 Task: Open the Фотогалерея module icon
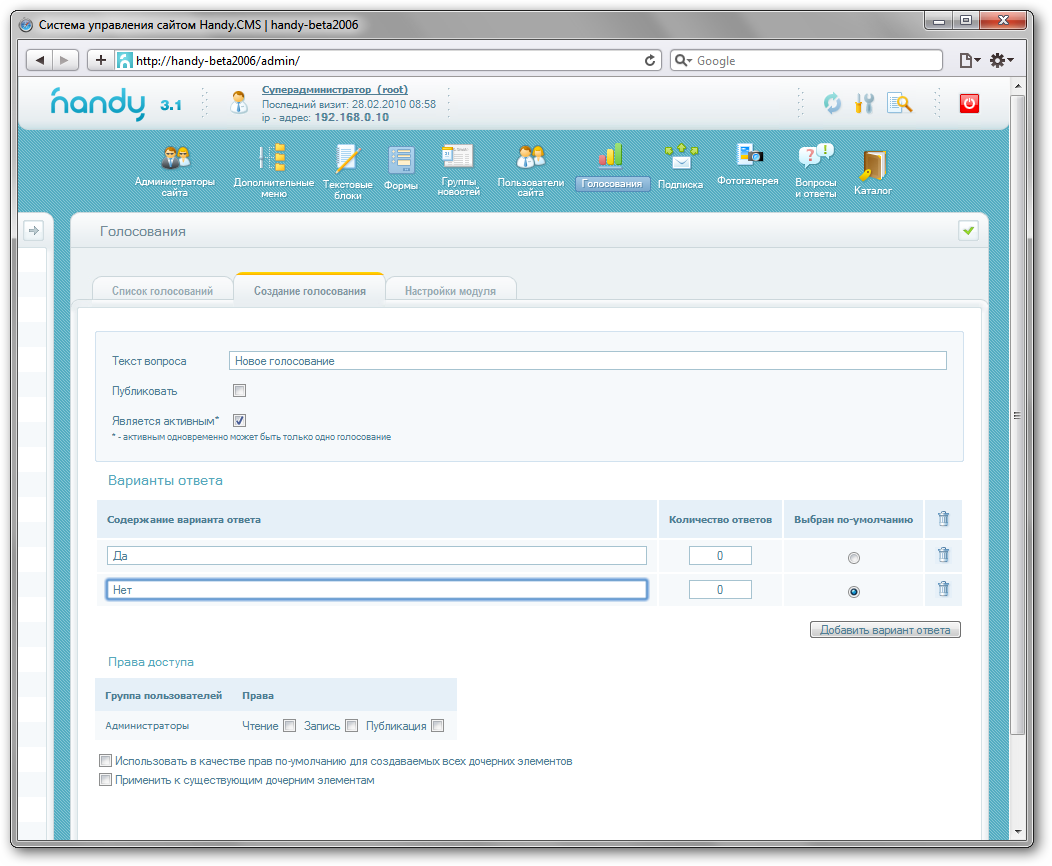coord(748,156)
